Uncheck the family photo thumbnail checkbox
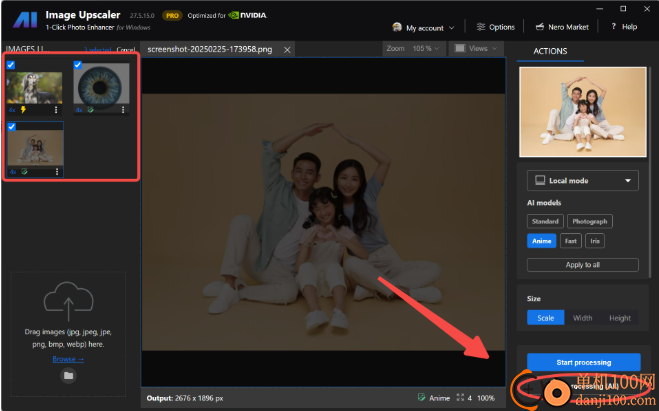This screenshot has height=411, width=659. click(12, 126)
